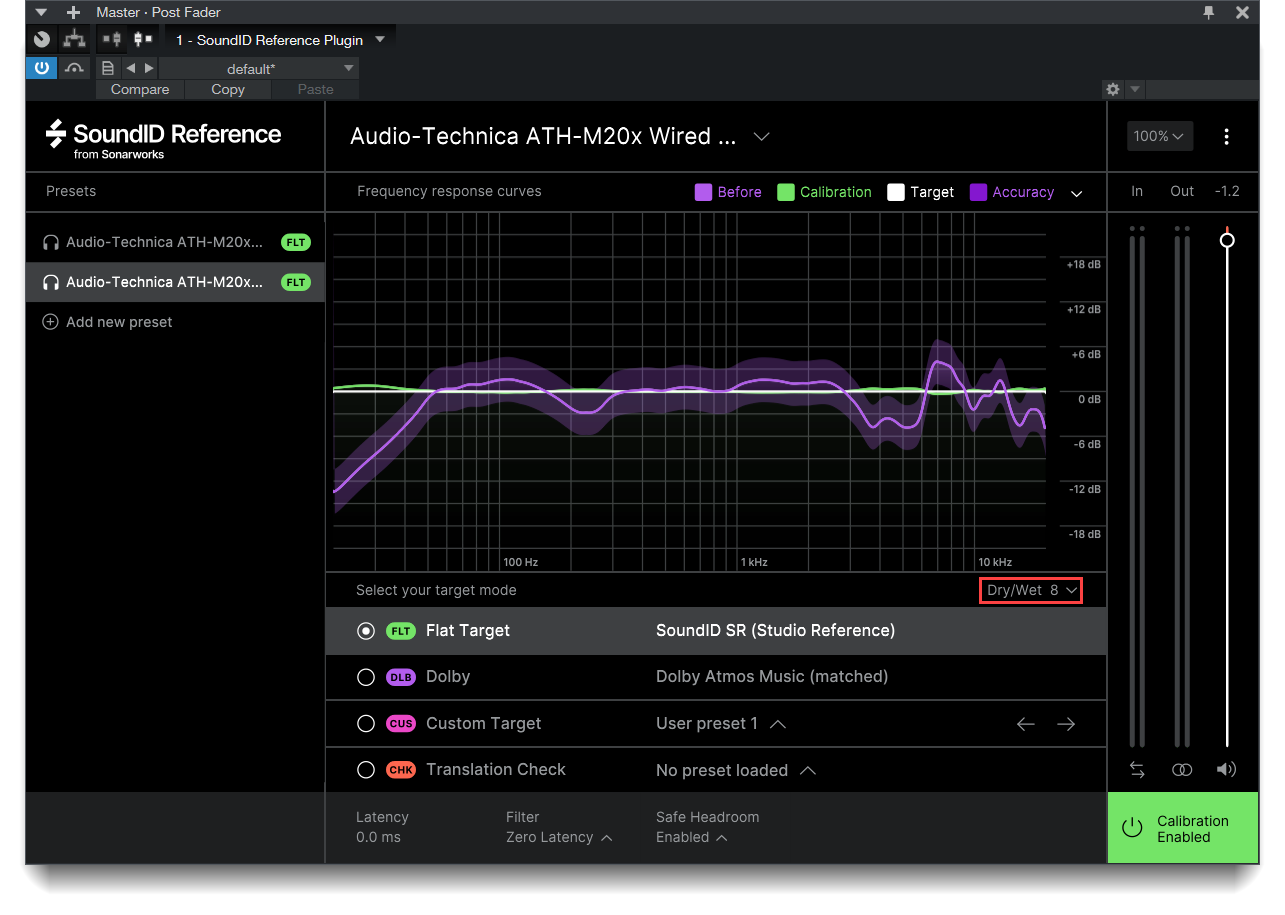Open the SoundID Reference Plugin selector dropdown
The image size is (1285, 915).
280,40
